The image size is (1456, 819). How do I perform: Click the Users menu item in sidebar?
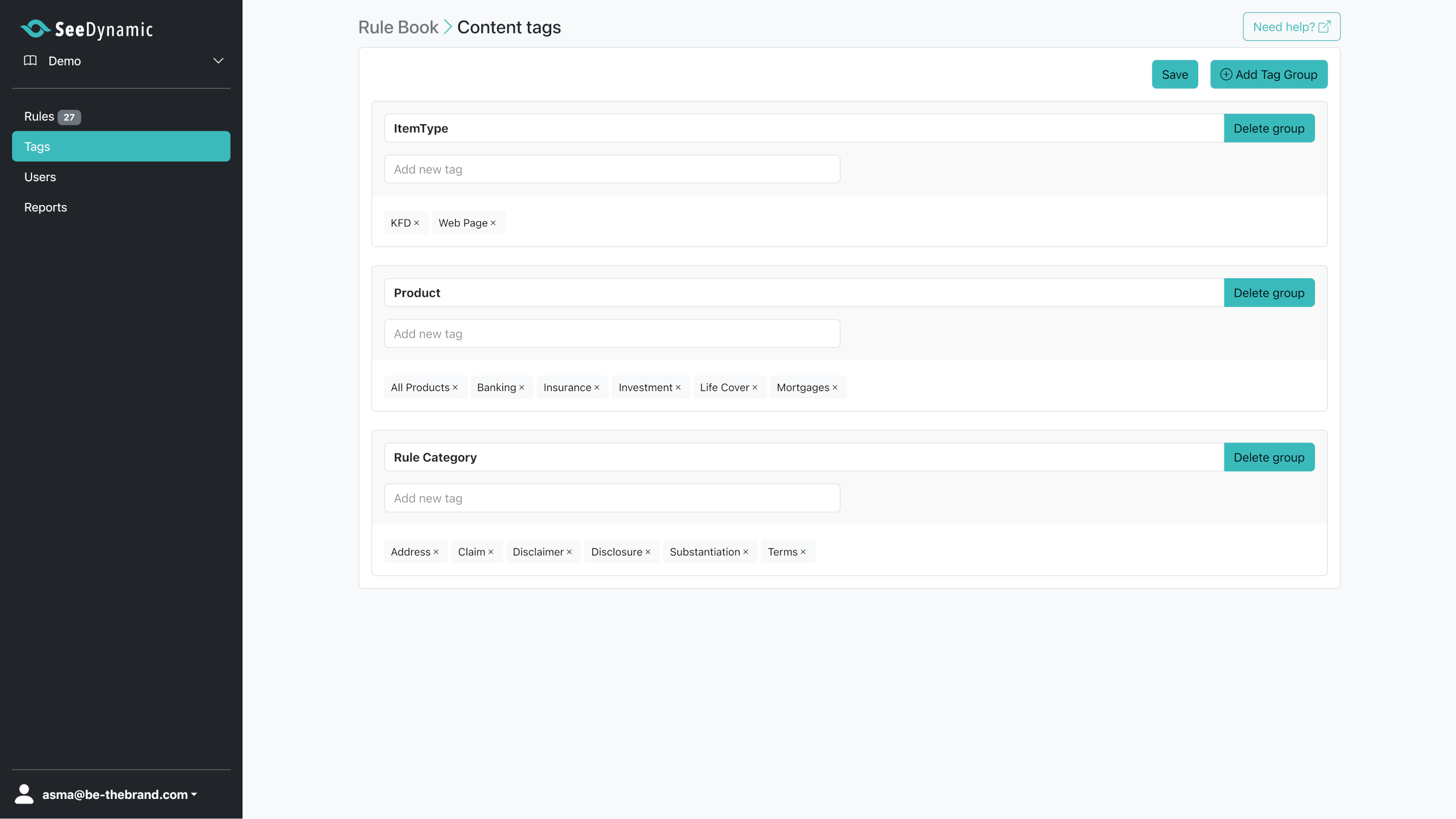pyautogui.click(x=39, y=178)
